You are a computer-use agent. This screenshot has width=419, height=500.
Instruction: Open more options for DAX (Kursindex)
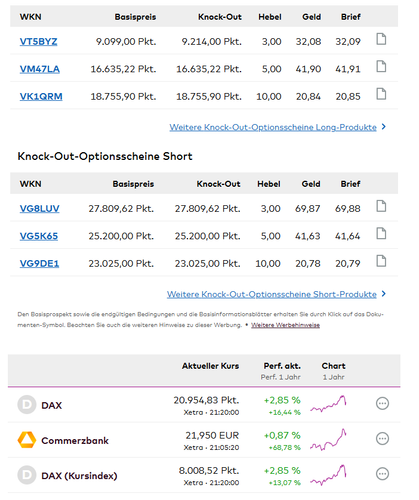click(x=382, y=474)
